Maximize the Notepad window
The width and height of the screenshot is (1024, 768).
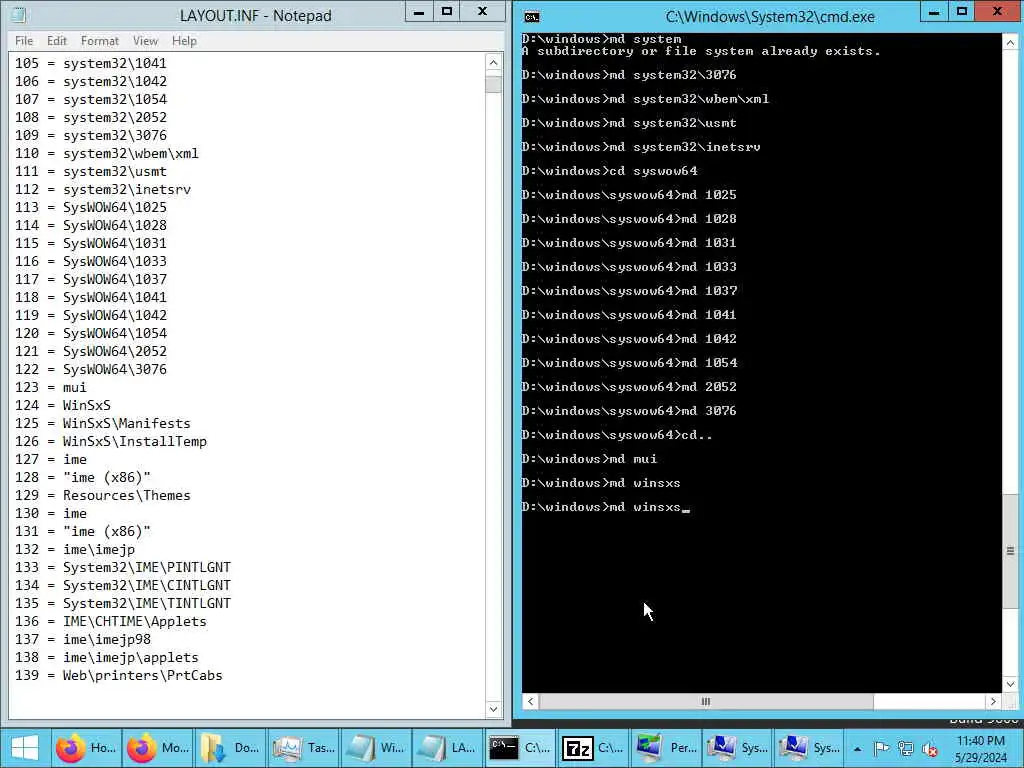click(x=447, y=12)
